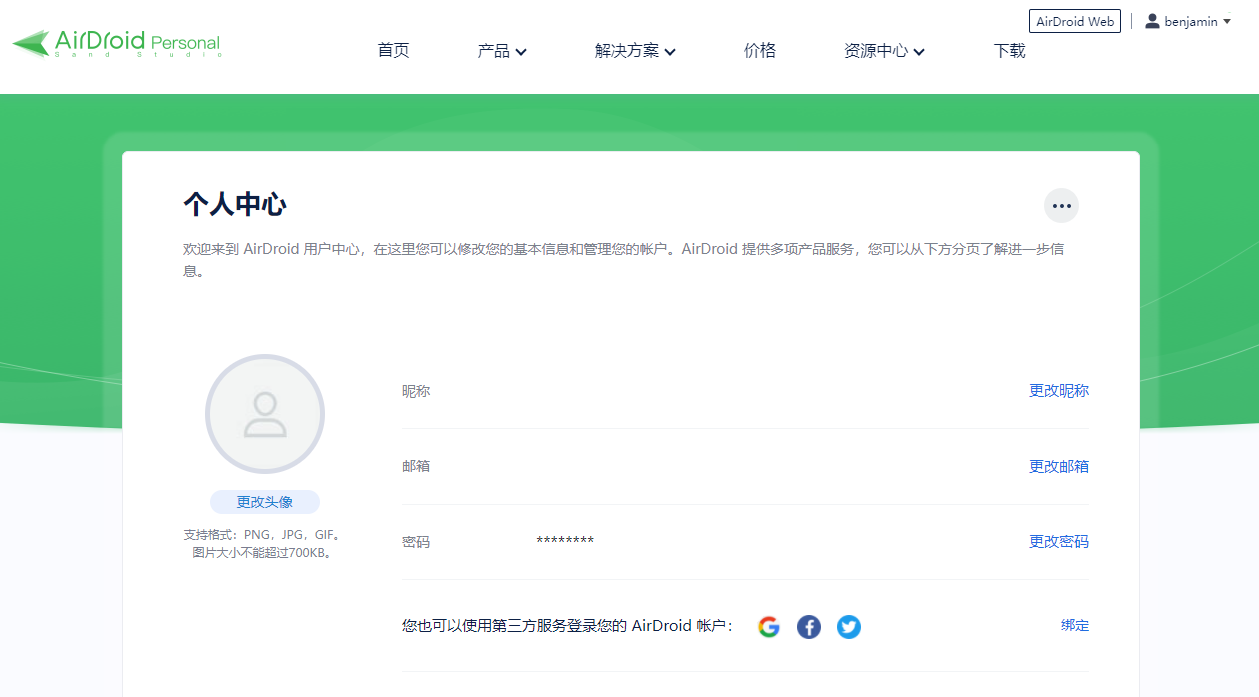Click the Google login icon
The image size is (1259, 697).
point(768,627)
